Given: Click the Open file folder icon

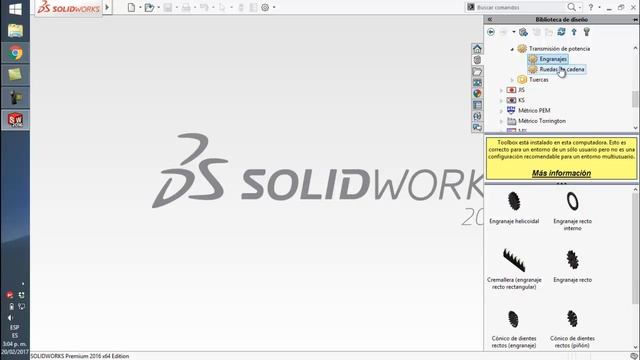Looking at the screenshot, I should pyautogui.click(x=149, y=7).
